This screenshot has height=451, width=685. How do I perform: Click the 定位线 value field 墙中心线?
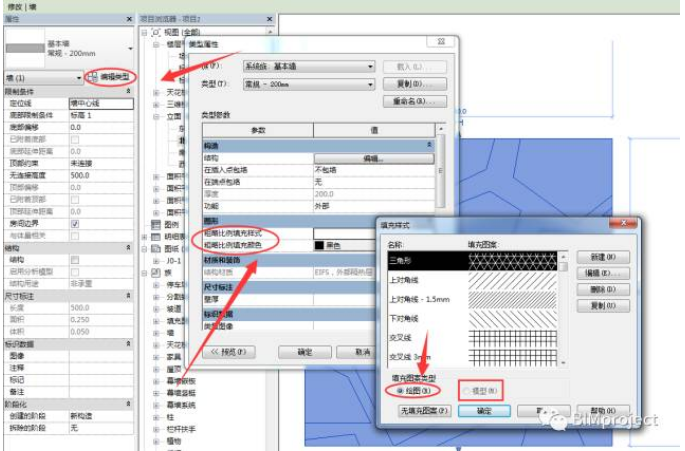pos(101,104)
